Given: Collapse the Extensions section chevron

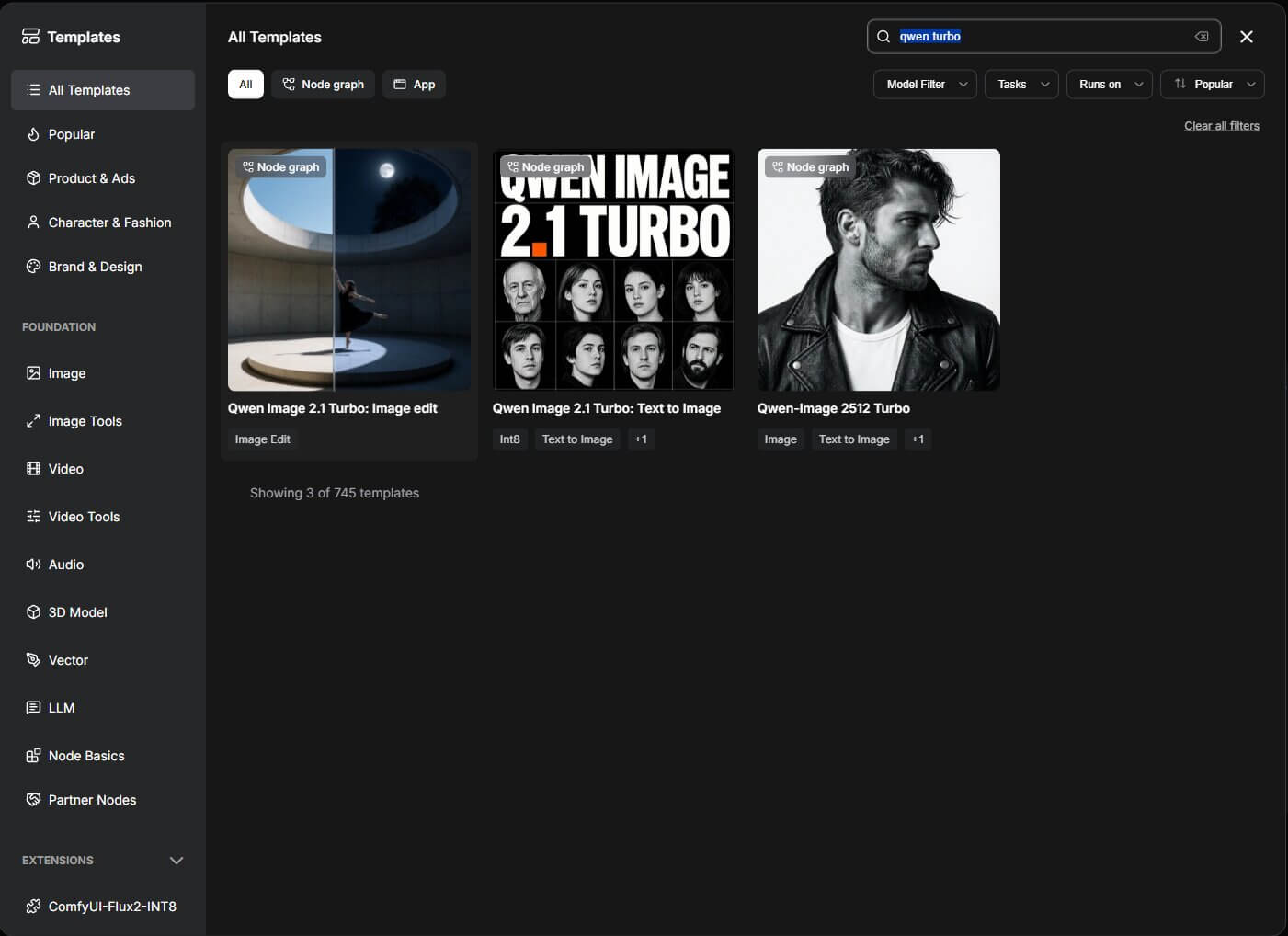Looking at the screenshot, I should [x=177, y=861].
